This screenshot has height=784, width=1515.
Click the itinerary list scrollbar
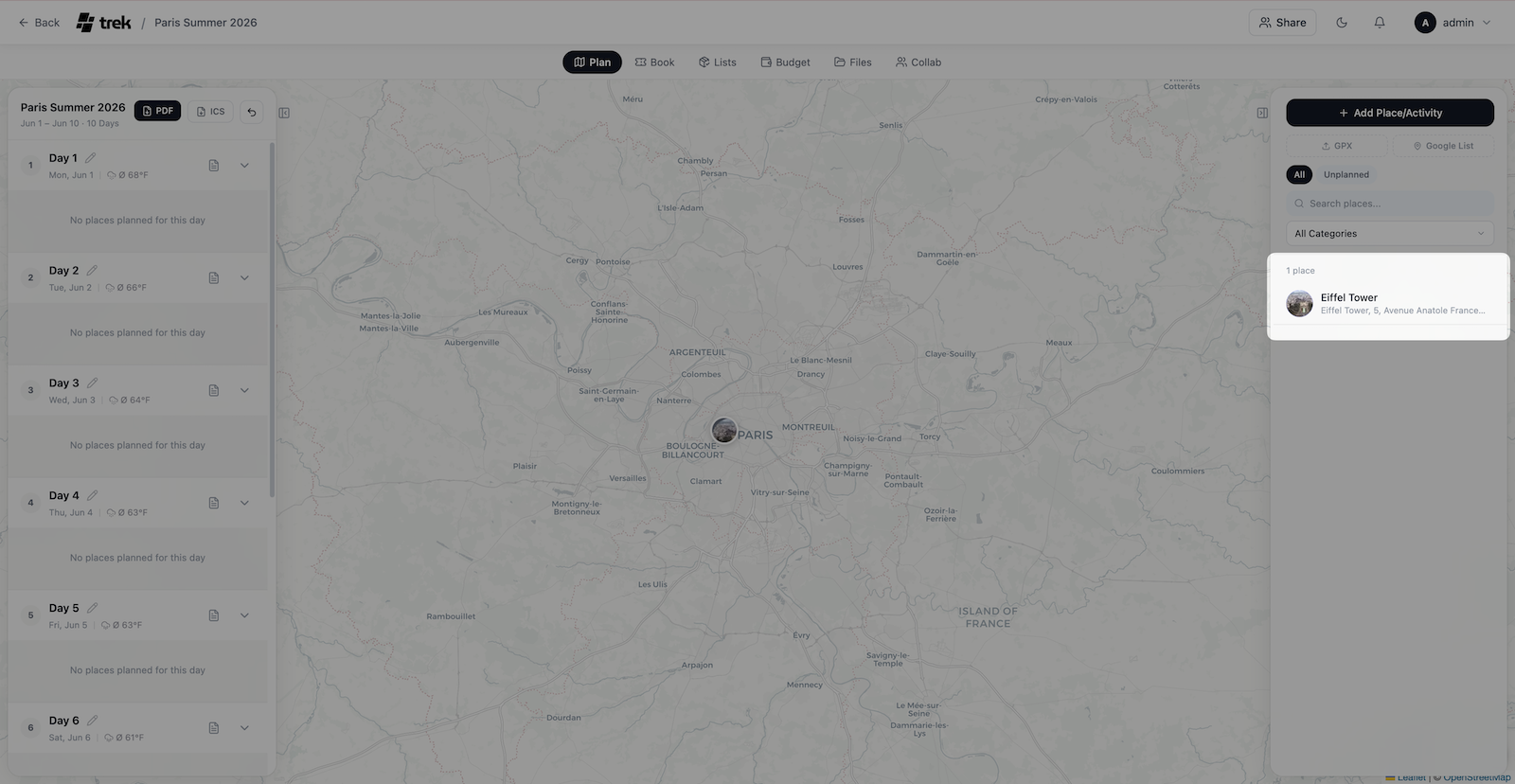tap(272, 322)
